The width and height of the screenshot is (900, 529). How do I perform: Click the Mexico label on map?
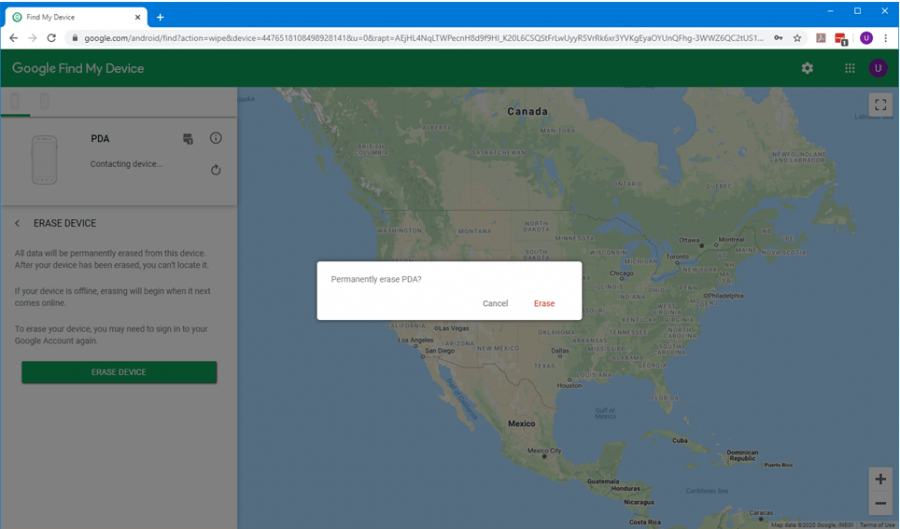point(521,423)
